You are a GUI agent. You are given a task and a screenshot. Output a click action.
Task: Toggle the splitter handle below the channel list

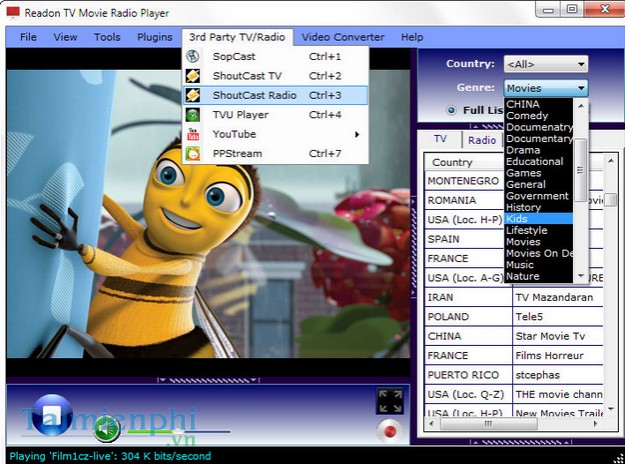[521, 442]
